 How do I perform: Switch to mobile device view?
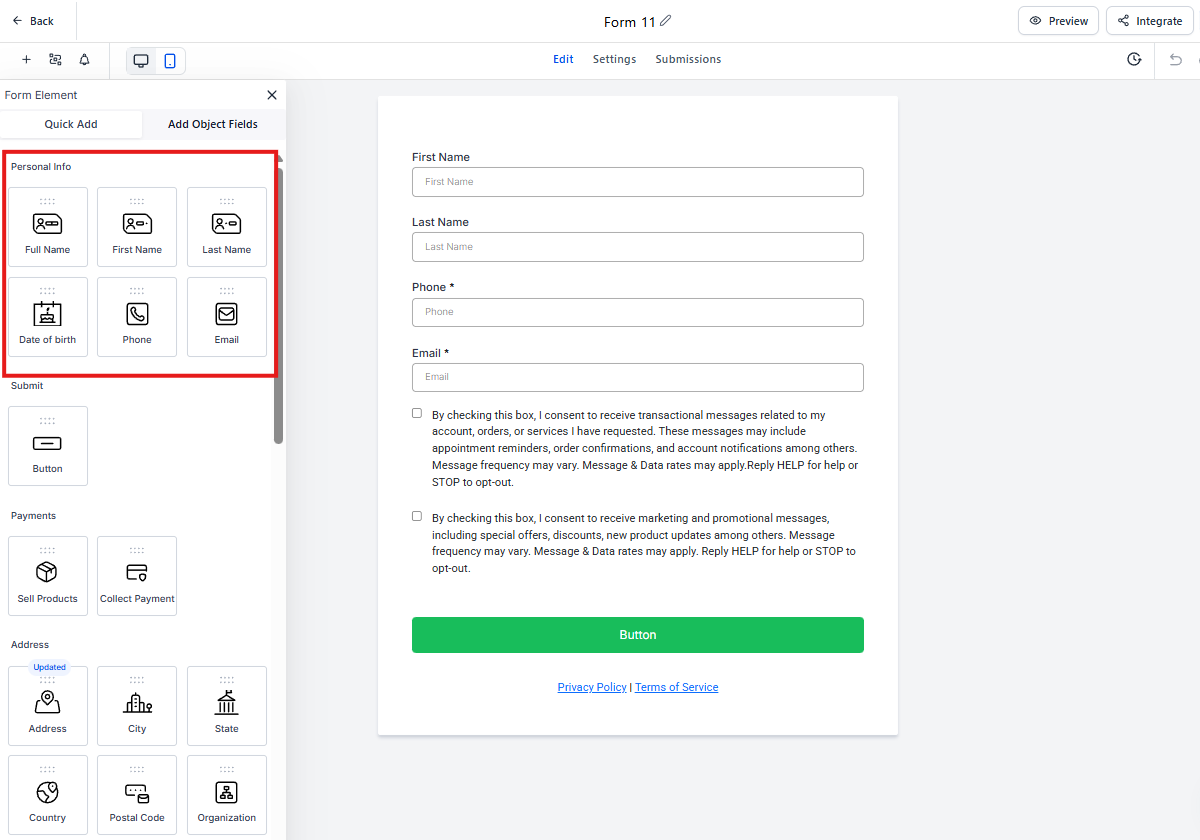(170, 61)
